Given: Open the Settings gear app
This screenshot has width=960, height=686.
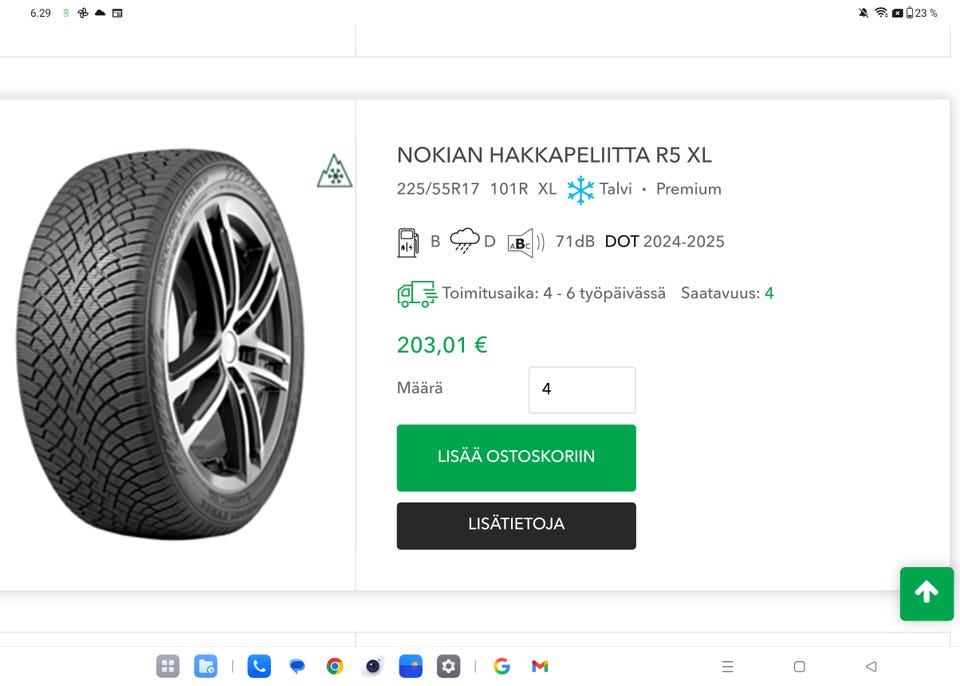Looking at the screenshot, I should [x=448, y=666].
